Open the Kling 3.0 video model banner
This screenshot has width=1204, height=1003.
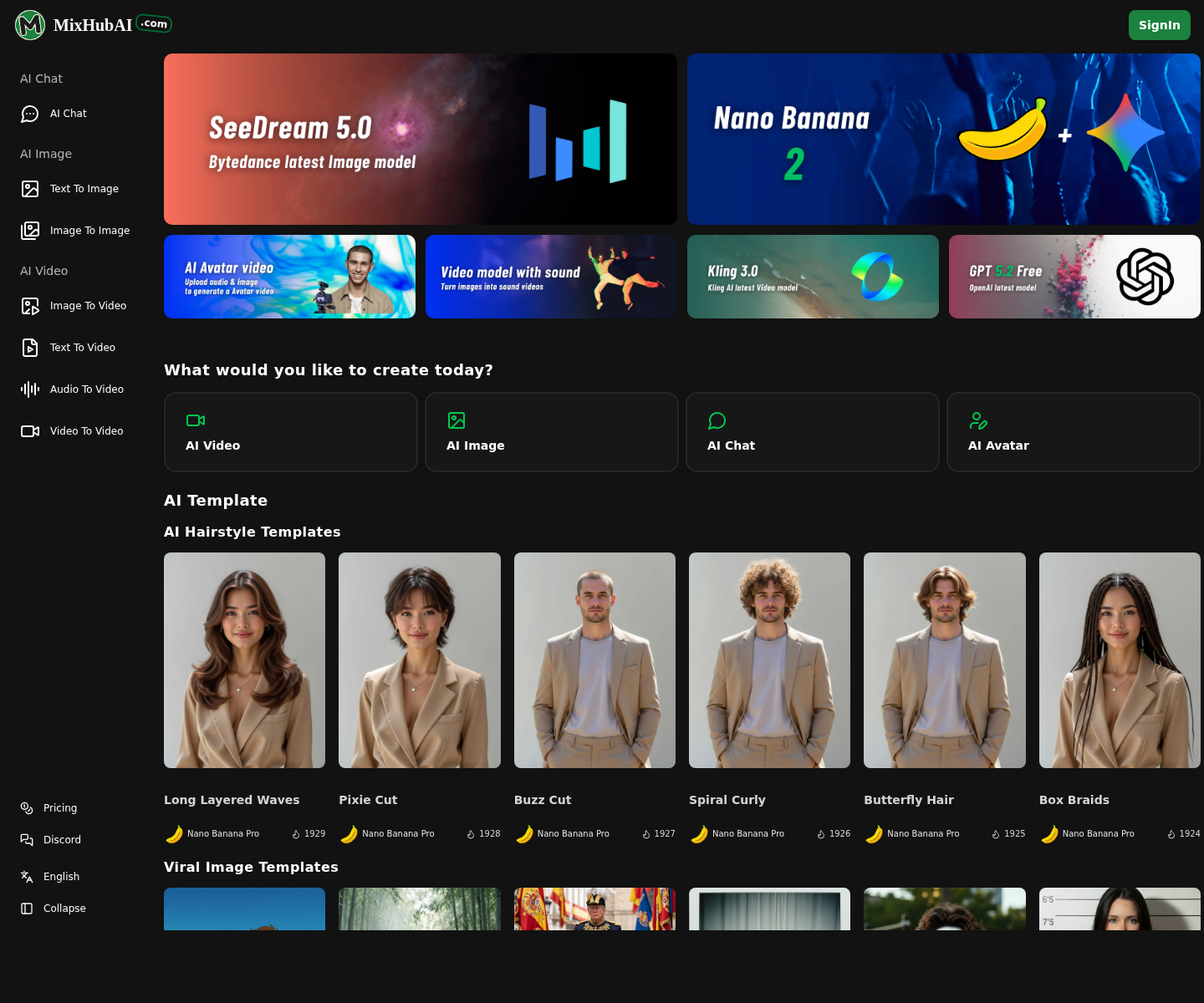click(x=812, y=277)
